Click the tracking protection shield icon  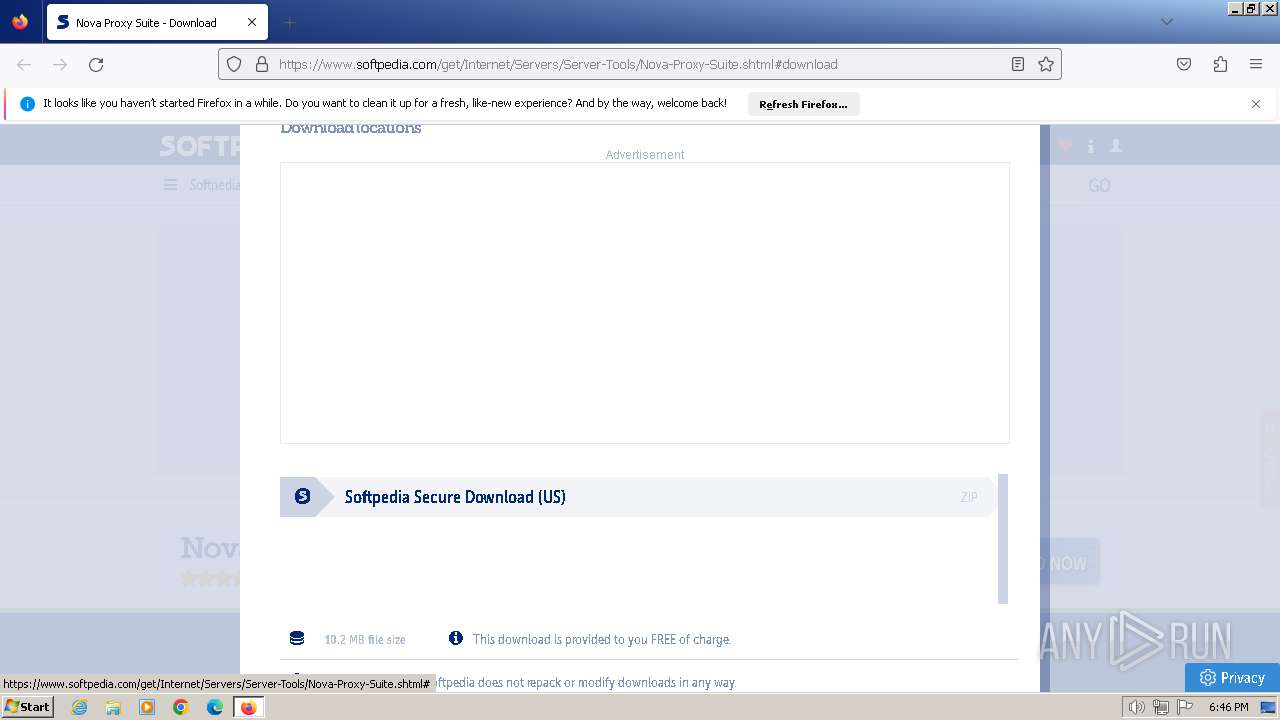tap(234, 64)
